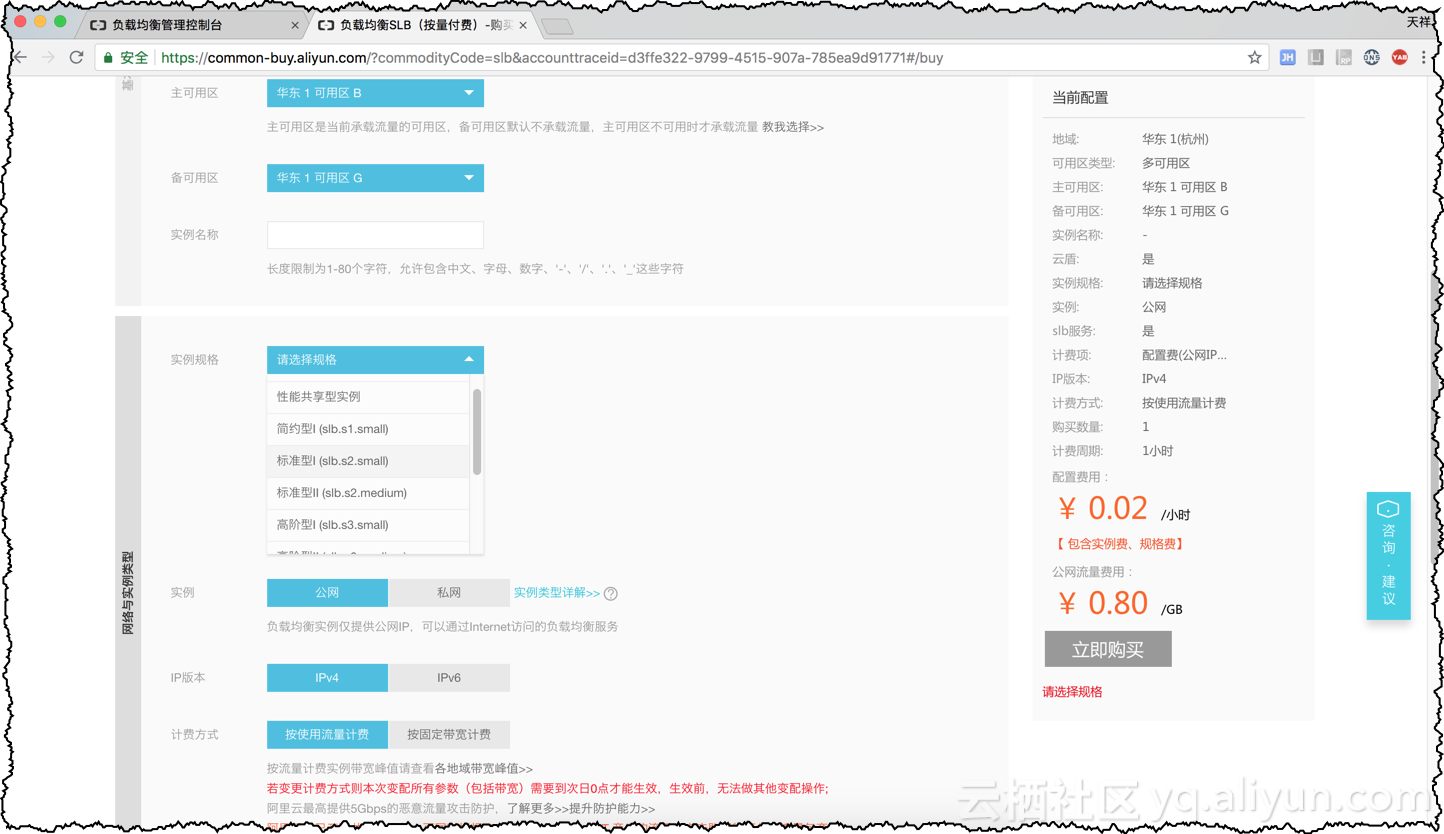The image size is (1444, 834).
Task: Collapse the 请选择规格 dropdown
Action: pos(375,360)
